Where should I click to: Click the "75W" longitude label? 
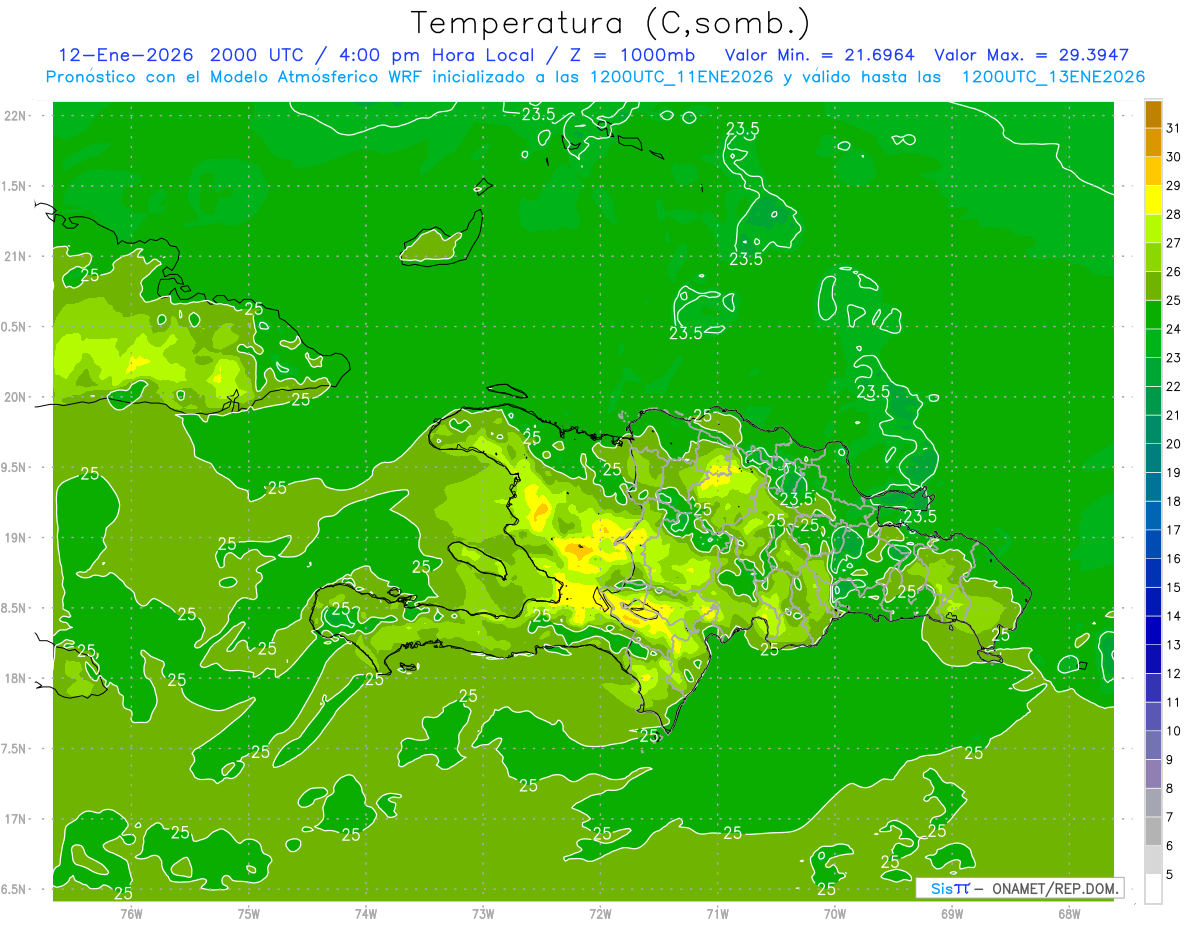tap(249, 913)
